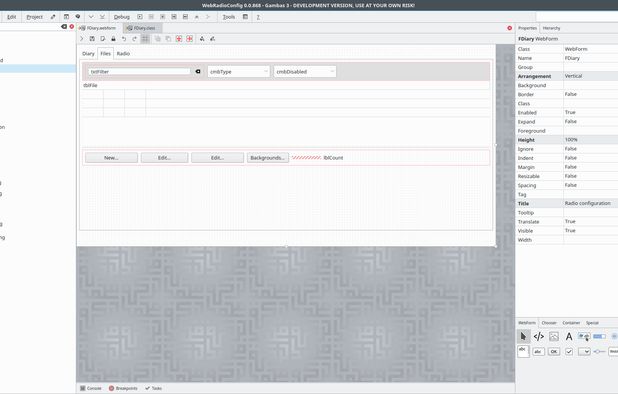Pick the hover-button control with cursor in toolbox
This screenshot has height=394, width=618.
point(584,336)
